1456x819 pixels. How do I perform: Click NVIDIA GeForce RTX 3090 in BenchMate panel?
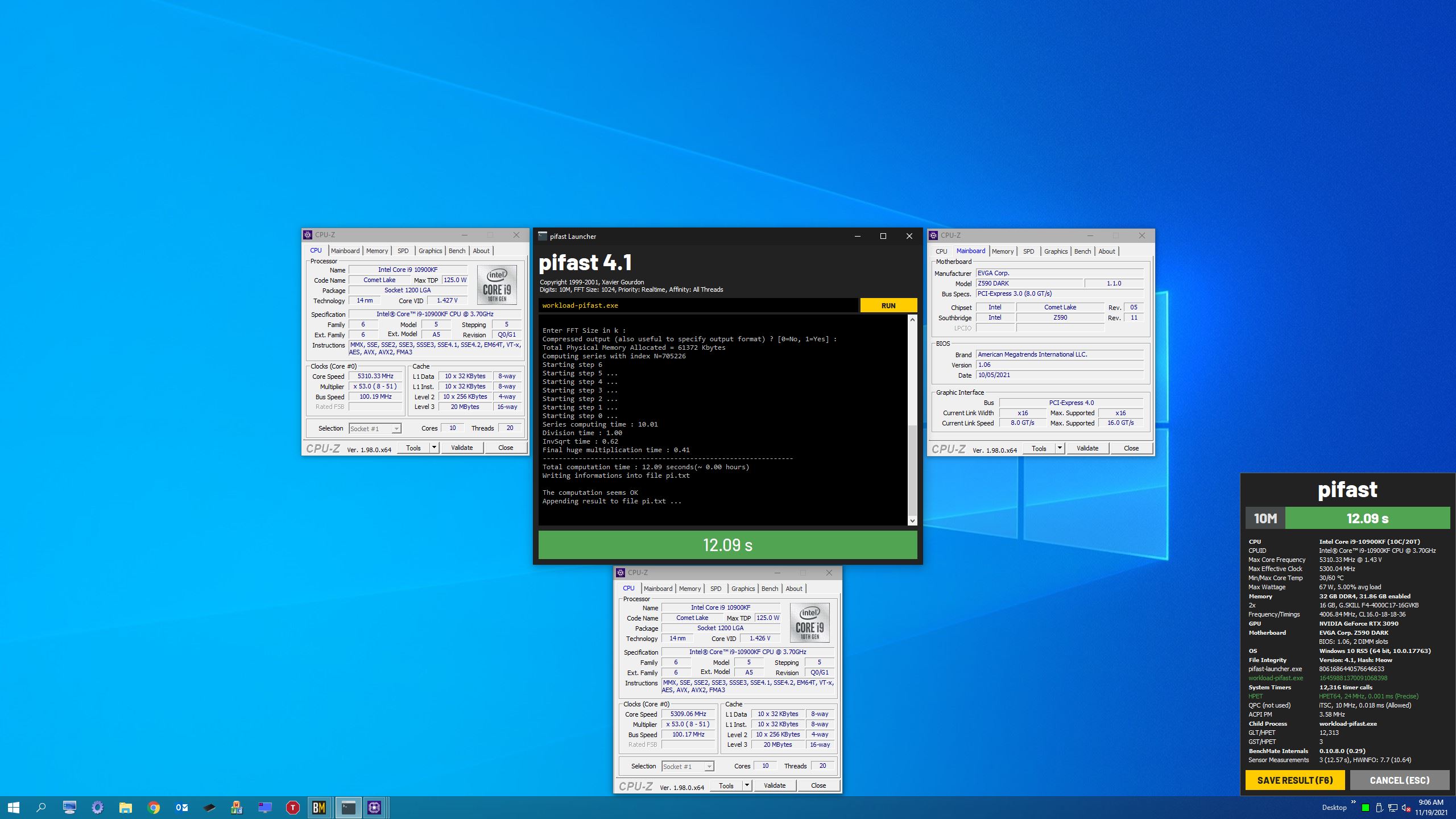1359,623
